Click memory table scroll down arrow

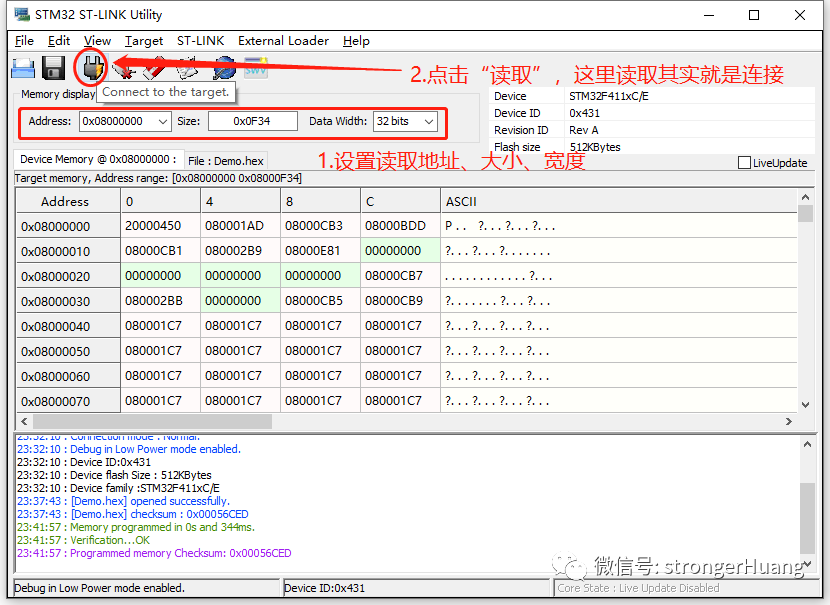coord(805,405)
